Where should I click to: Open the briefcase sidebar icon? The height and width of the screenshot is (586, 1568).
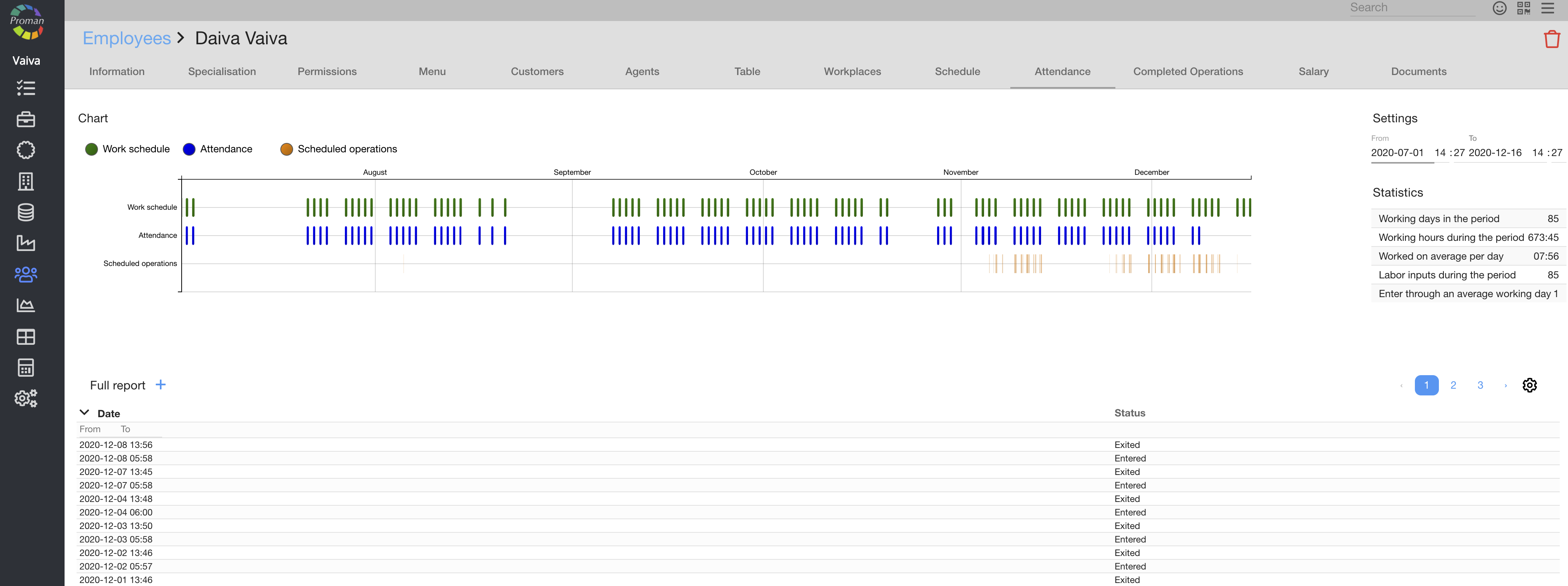click(x=26, y=119)
